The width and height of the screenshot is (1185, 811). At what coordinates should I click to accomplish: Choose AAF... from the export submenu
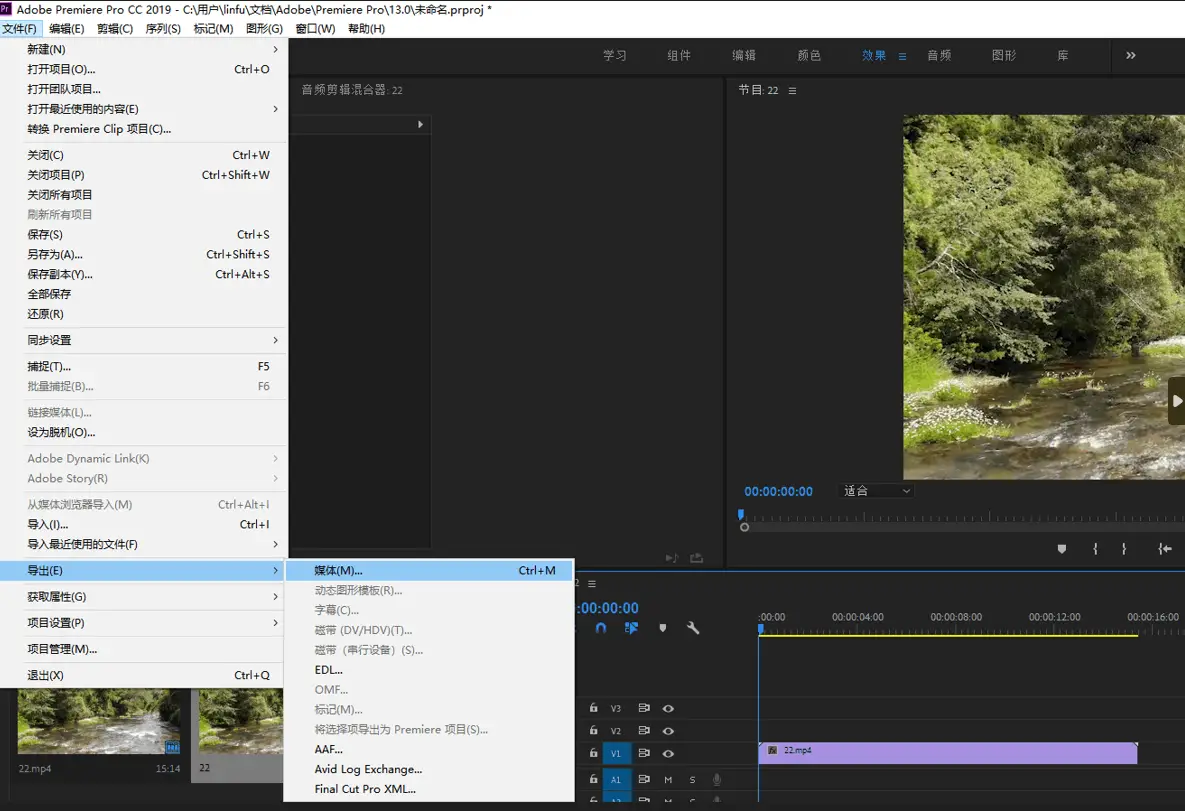point(429,749)
